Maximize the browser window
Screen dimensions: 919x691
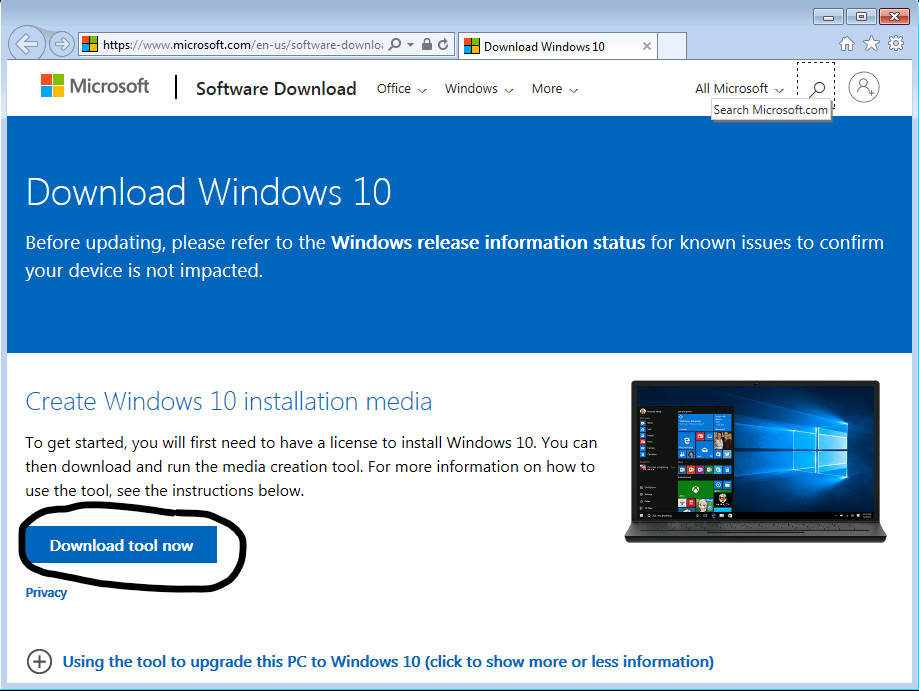861,16
